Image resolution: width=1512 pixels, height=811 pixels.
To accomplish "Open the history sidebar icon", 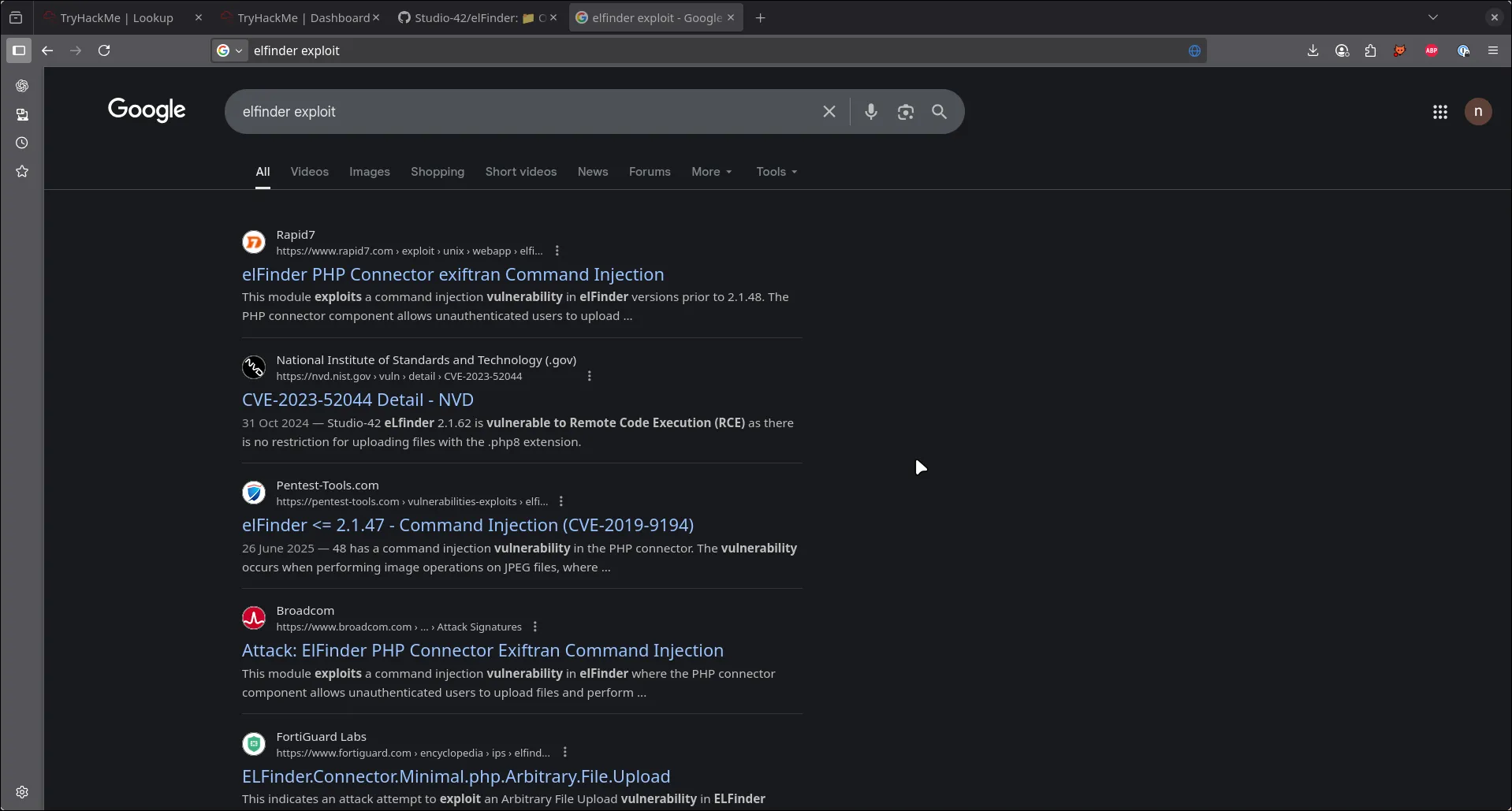I will click(x=22, y=143).
